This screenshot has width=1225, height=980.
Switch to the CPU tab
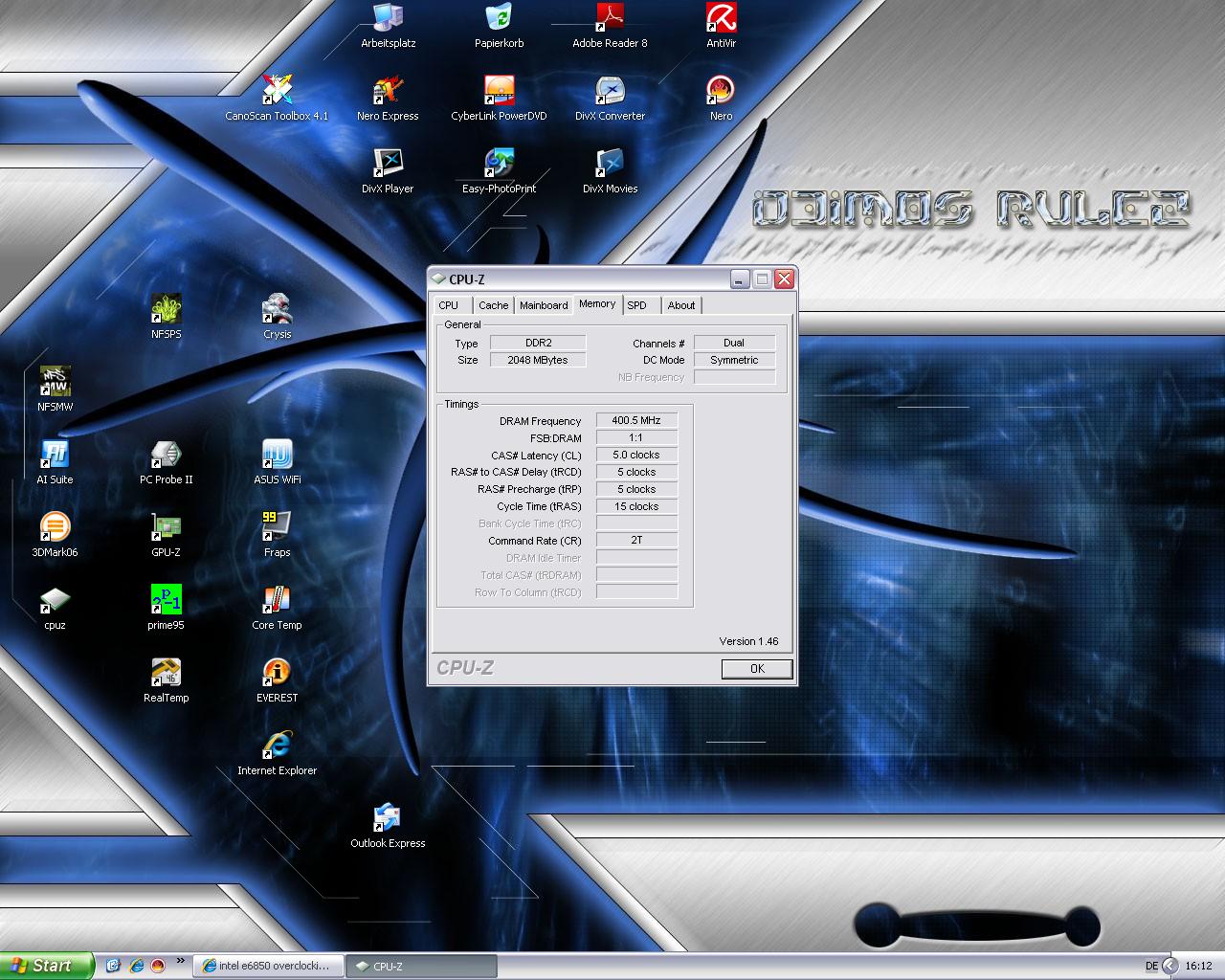(x=449, y=305)
